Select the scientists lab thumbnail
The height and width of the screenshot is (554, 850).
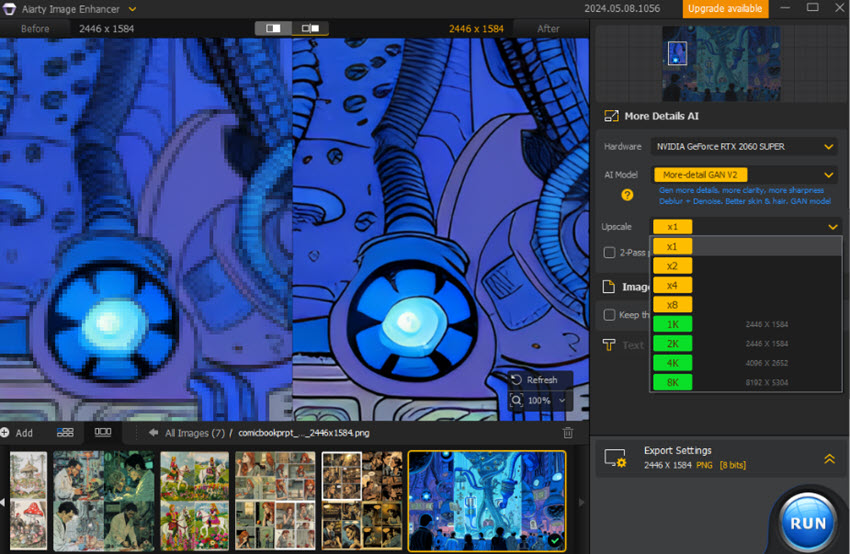(x=103, y=500)
